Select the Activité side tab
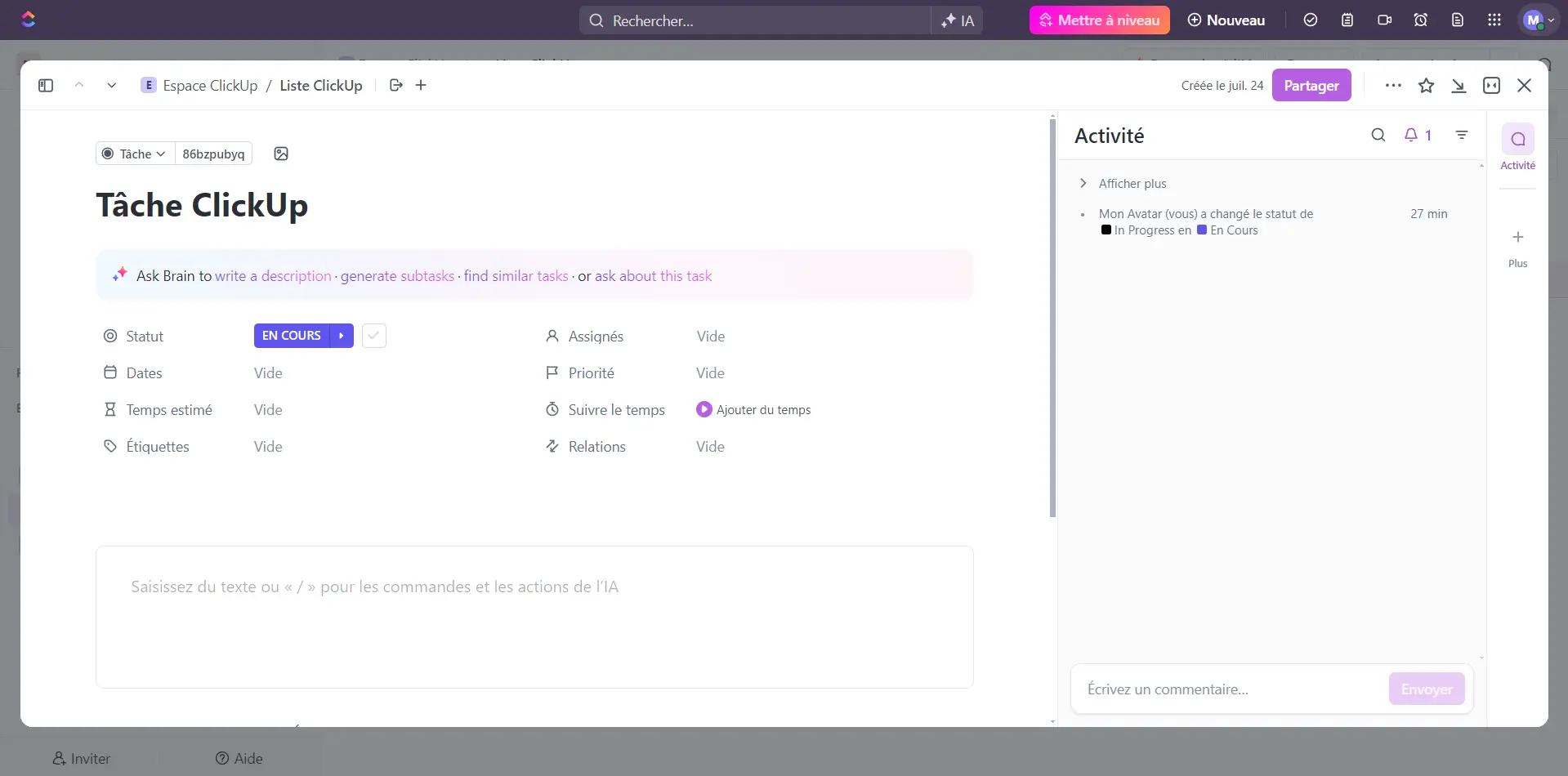The image size is (1568, 776). [1518, 148]
